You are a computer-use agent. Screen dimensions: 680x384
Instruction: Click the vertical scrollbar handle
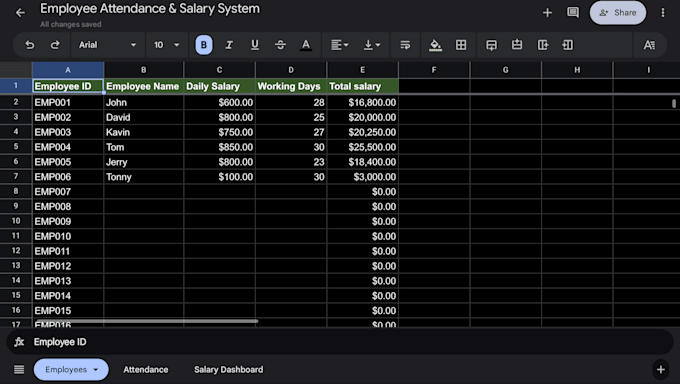(x=673, y=103)
